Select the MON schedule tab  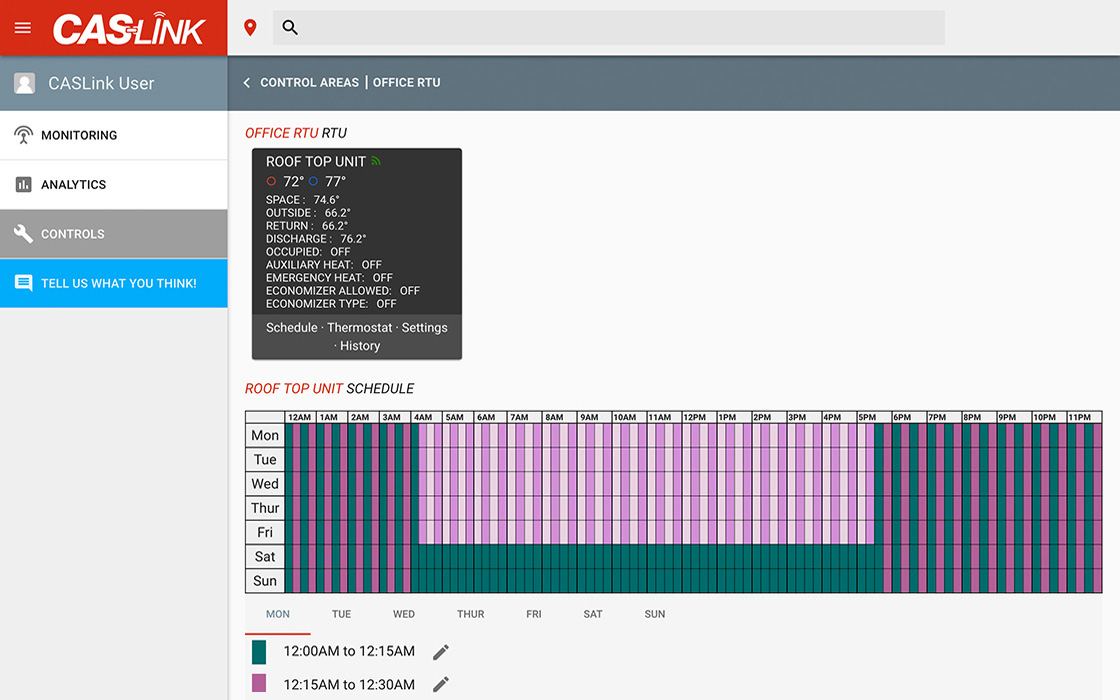[278, 614]
